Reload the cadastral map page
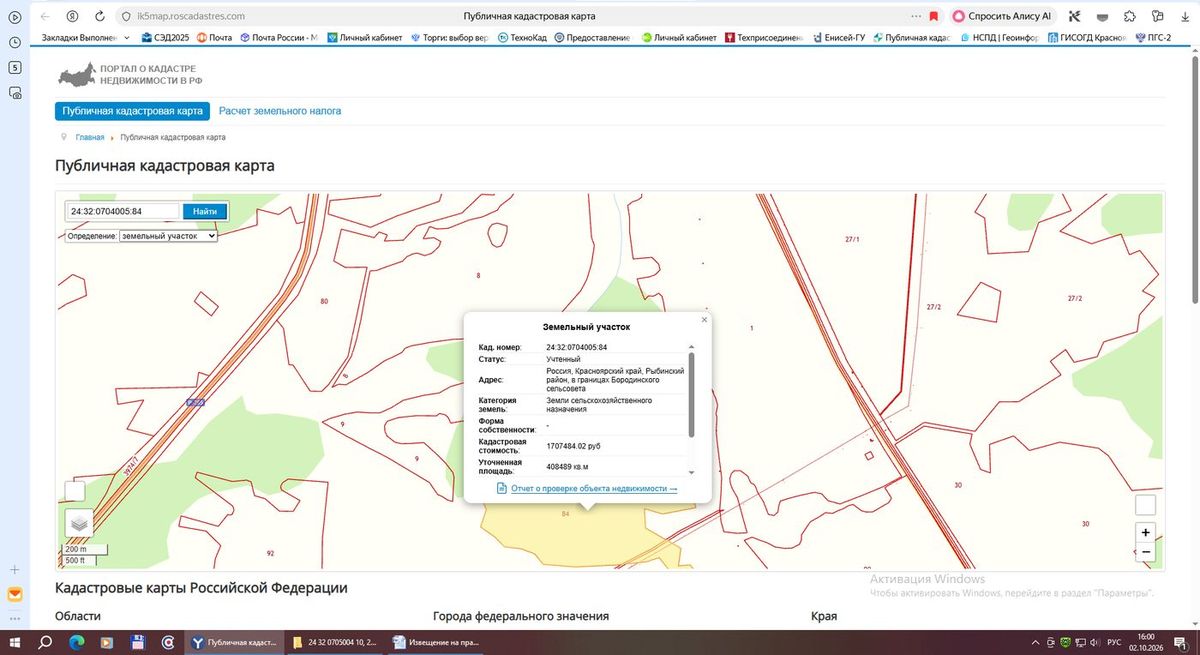 coord(100,16)
